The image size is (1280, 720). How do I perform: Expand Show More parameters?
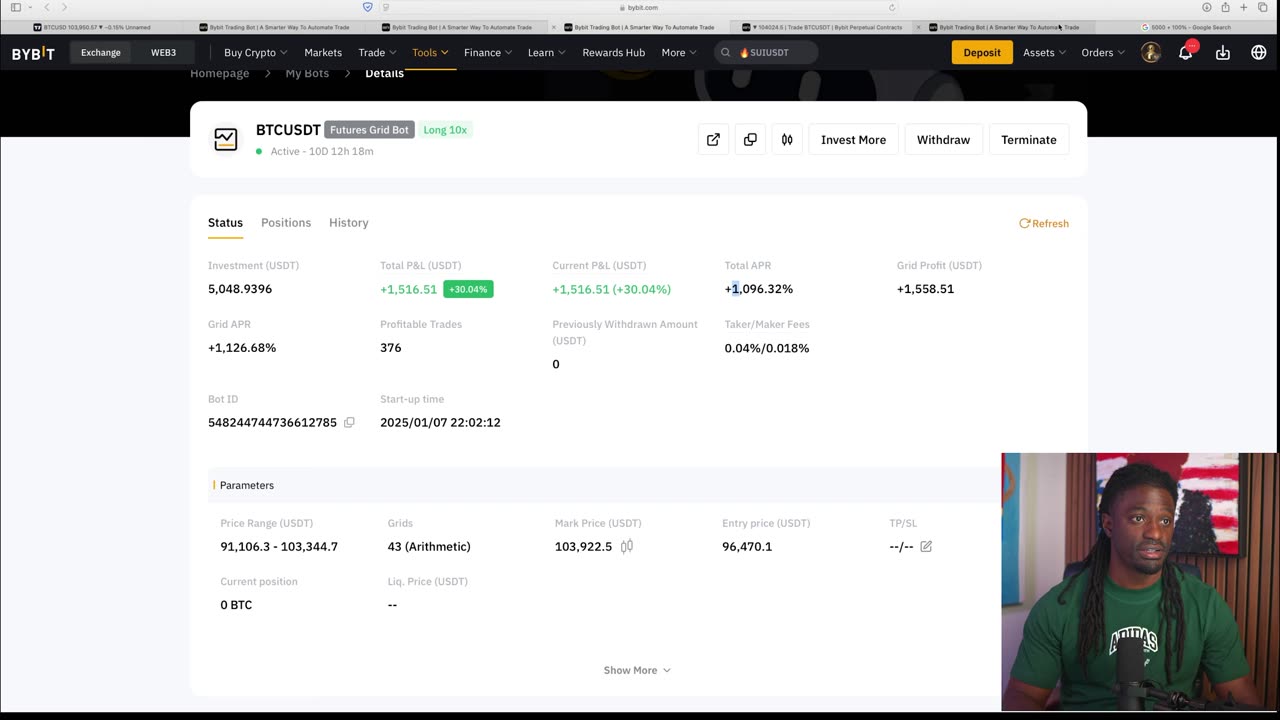(x=637, y=670)
